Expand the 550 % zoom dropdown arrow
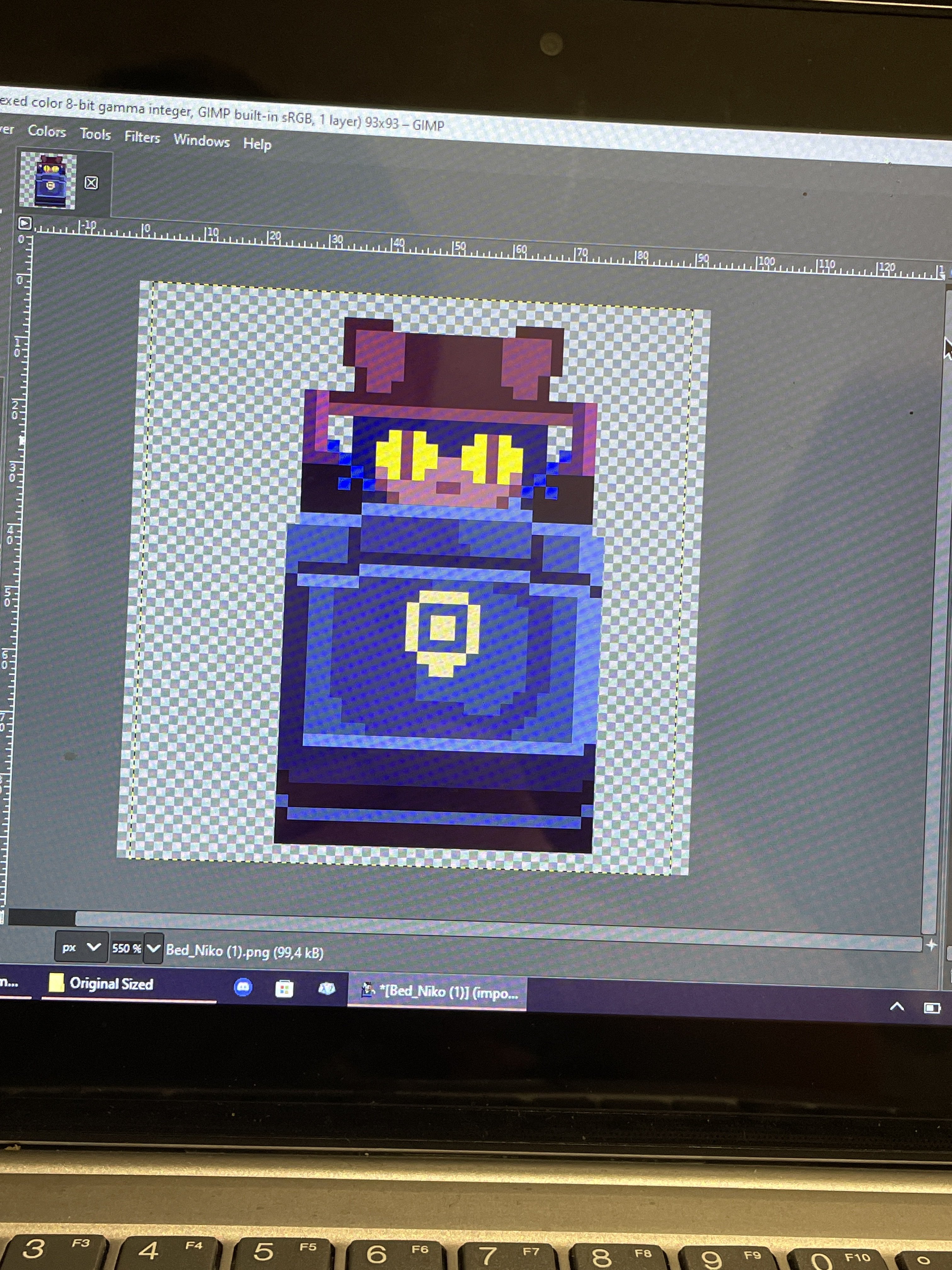 coord(153,949)
